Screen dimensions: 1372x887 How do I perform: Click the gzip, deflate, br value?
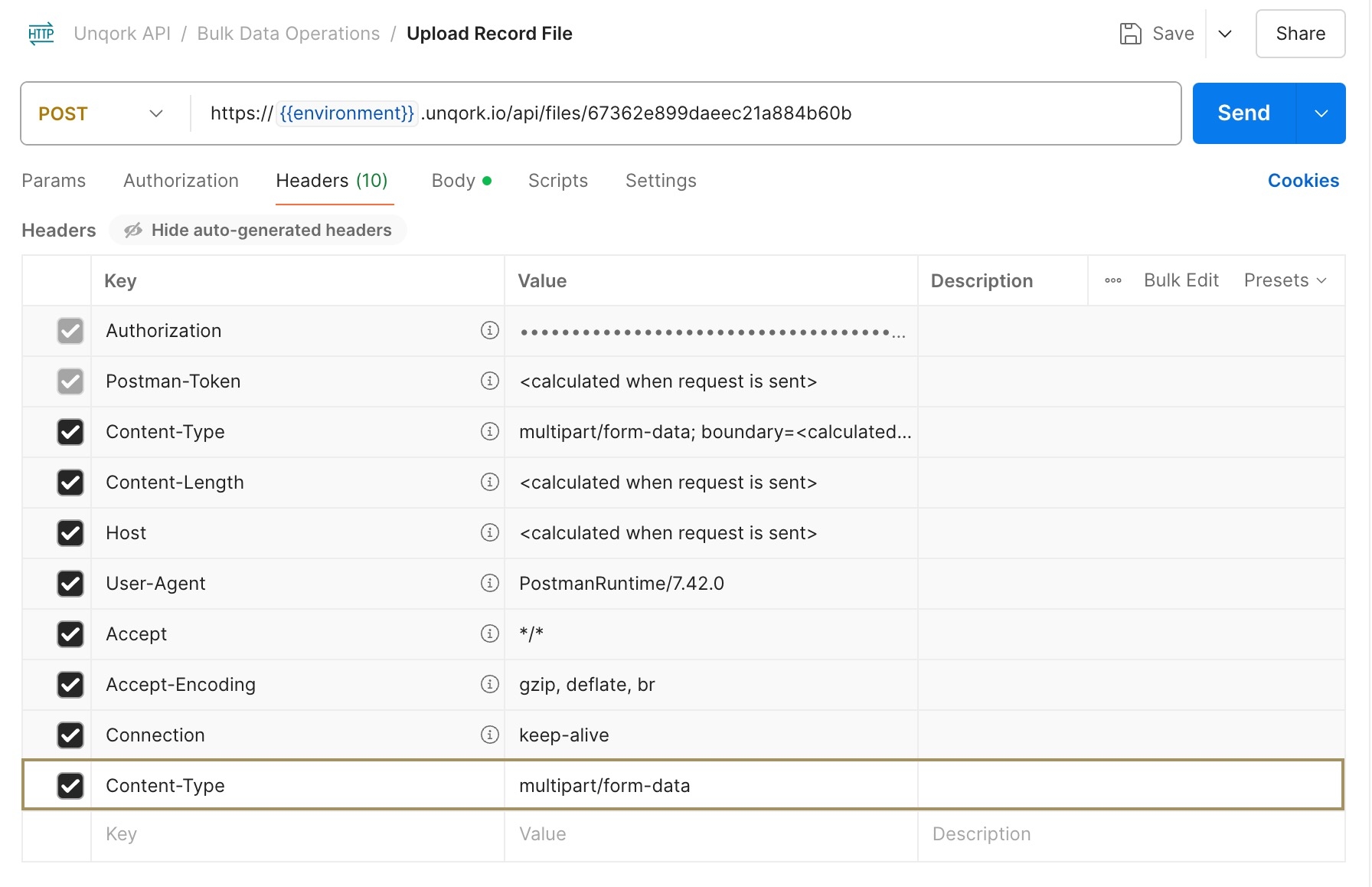coord(587,685)
